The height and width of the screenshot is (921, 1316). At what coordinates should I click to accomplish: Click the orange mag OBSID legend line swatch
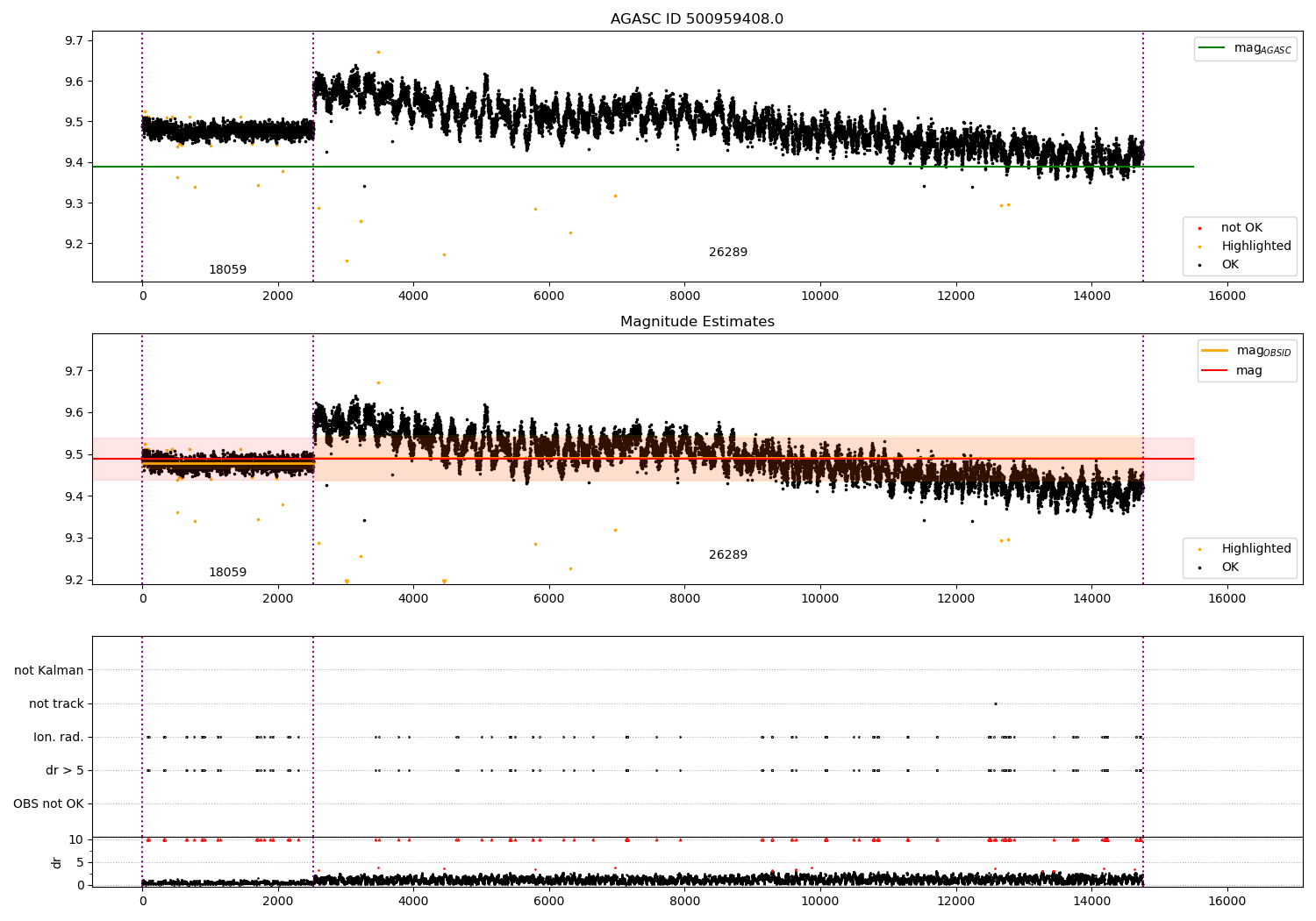(x=1215, y=351)
